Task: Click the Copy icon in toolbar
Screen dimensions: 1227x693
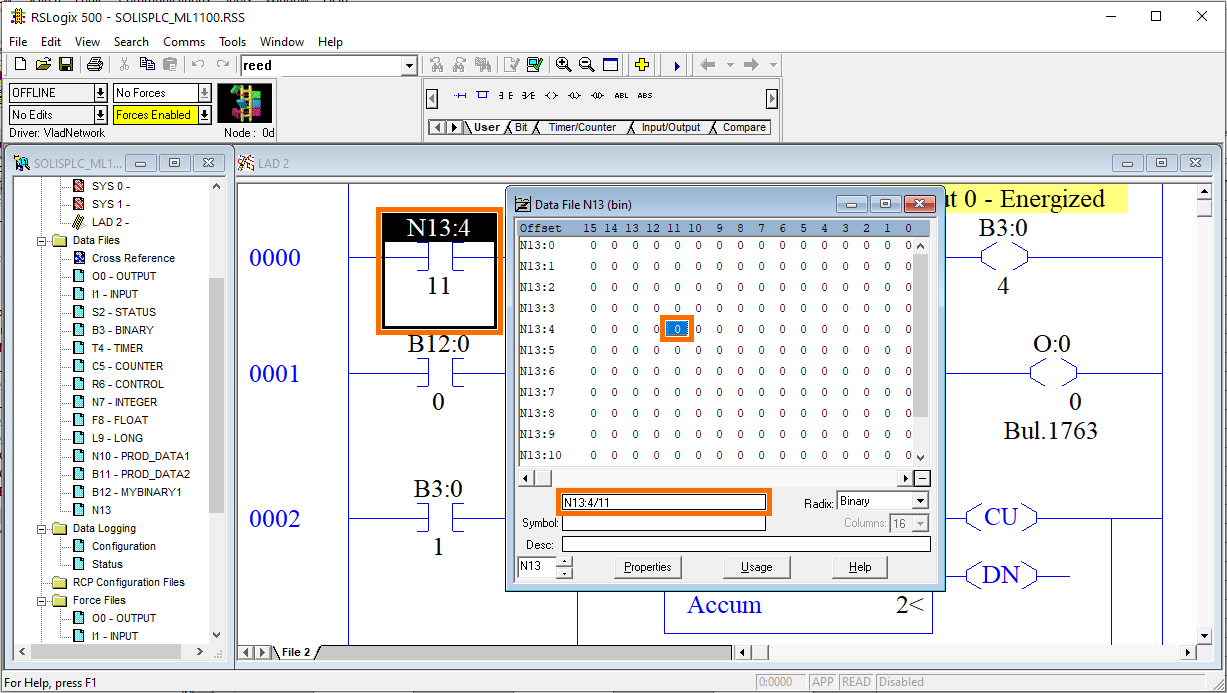Action: coord(147,65)
